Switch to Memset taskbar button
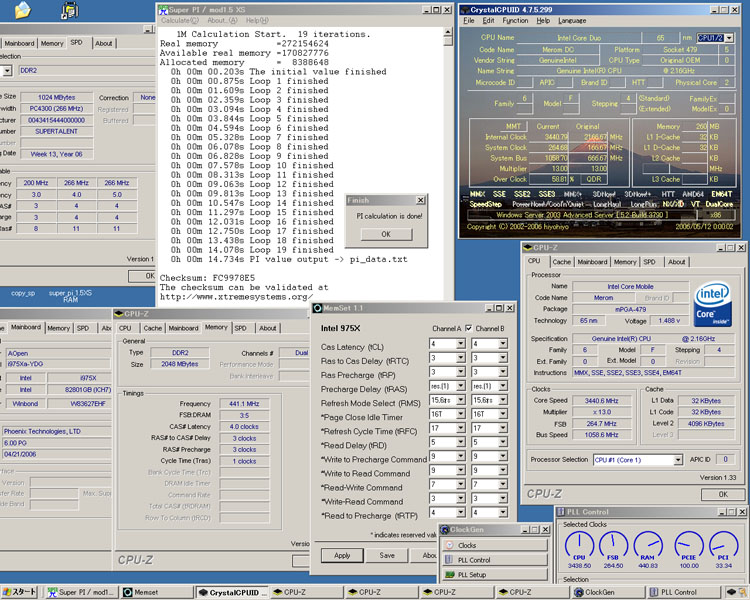750x600 pixels. pos(156,592)
